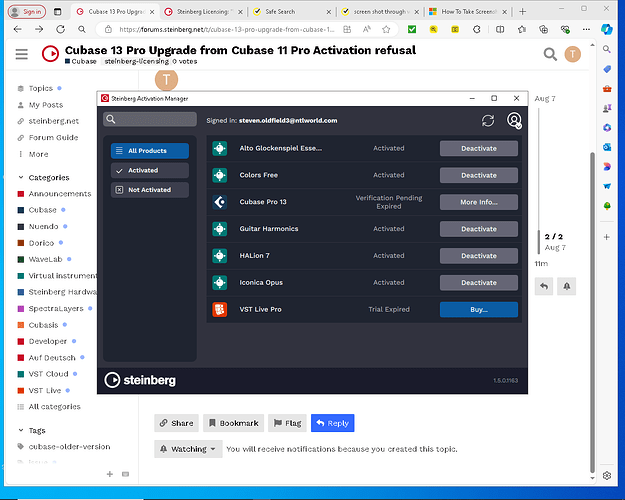Image resolution: width=625 pixels, height=500 pixels.
Task: Click More Info for Cubase Pro 13
Action: 479,202
